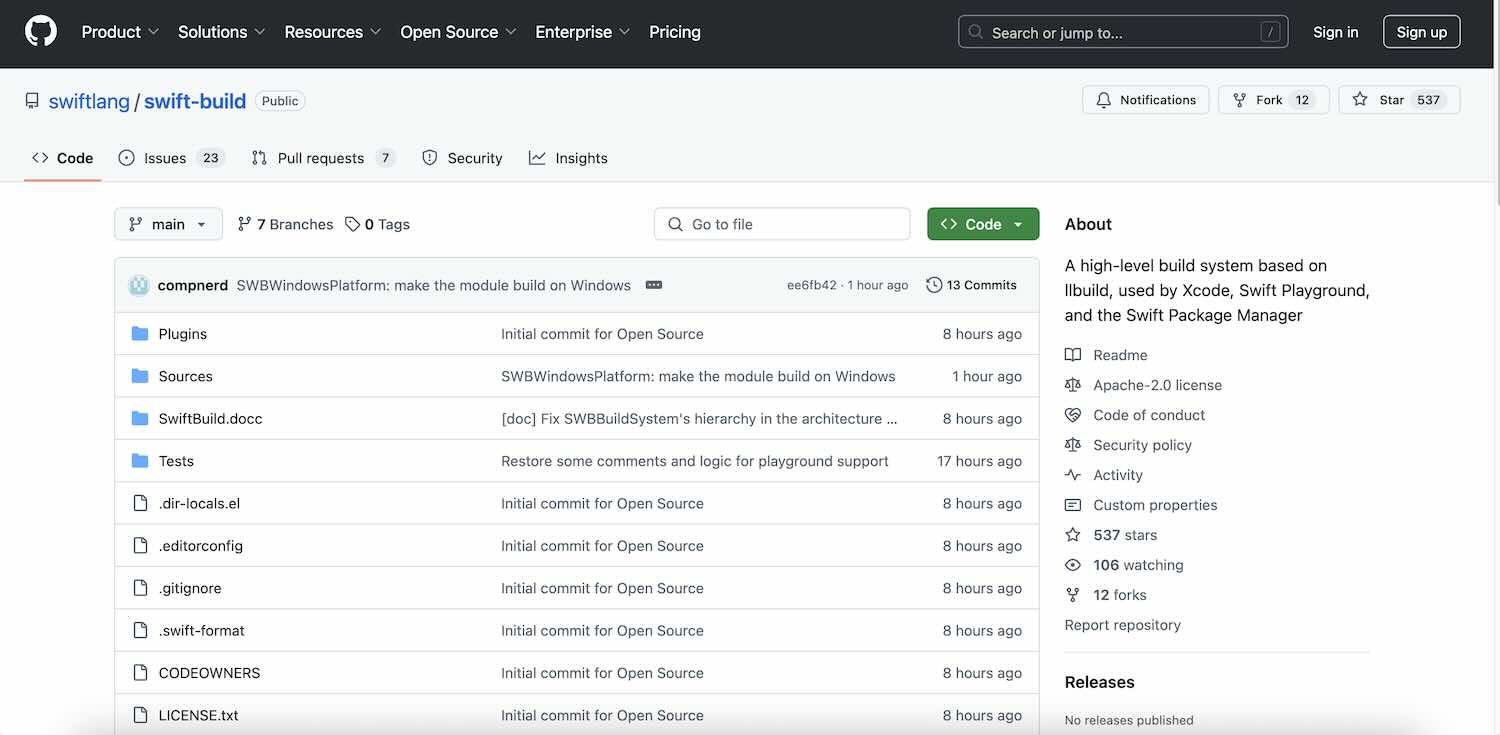This screenshot has height=735, width=1500.
Task: Open the green Code dropdown
Action: tap(983, 223)
